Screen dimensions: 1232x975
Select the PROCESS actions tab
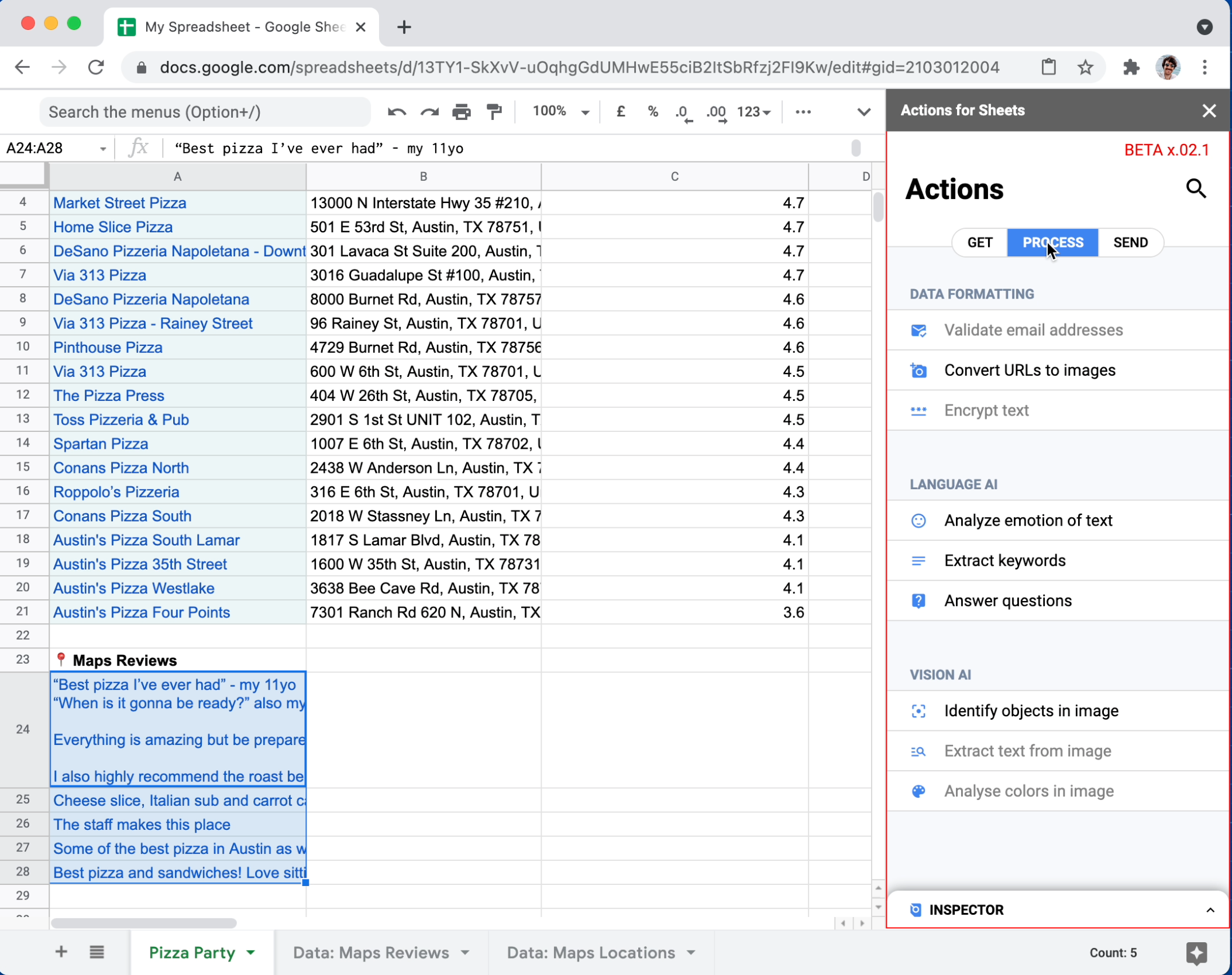[x=1052, y=242]
